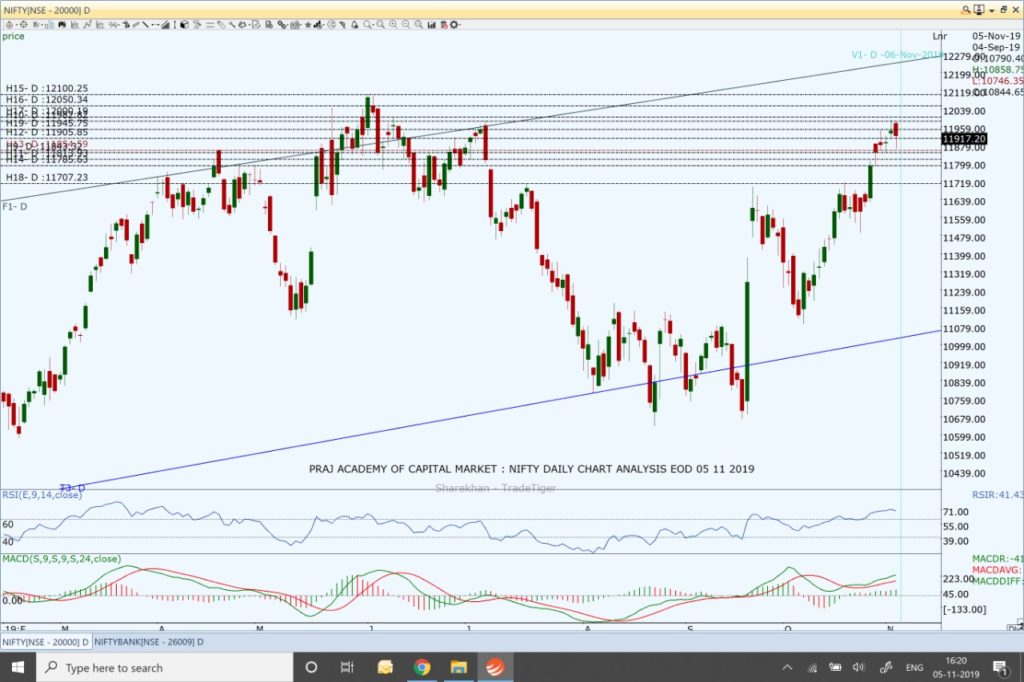1024x682 pixels.
Task: Click the H12- D :11905.85 level label
Action: point(46,132)
